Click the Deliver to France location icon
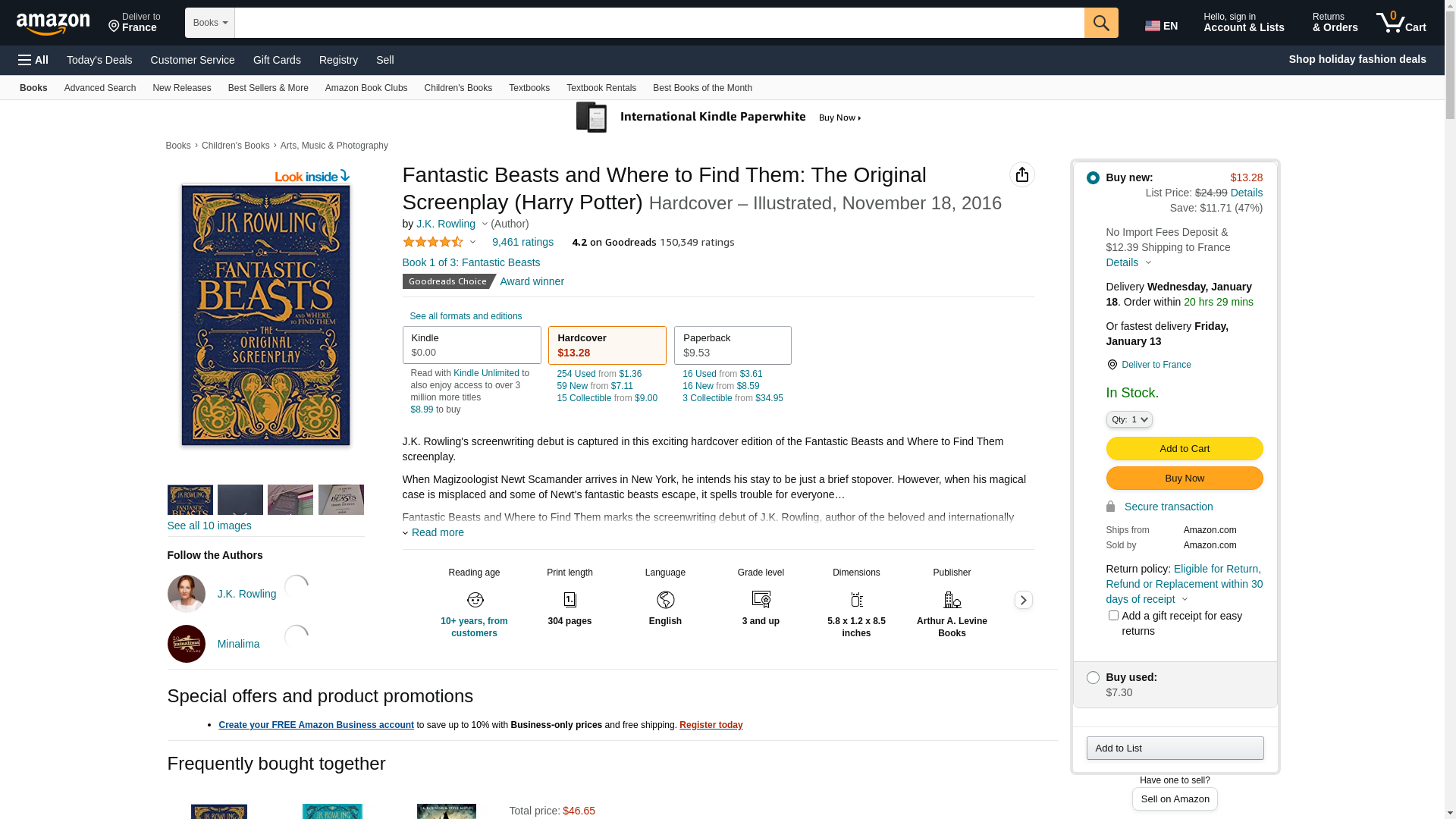Image resolution: width=1456 pixels, height=819 pixels. [x=1112, y=365]
